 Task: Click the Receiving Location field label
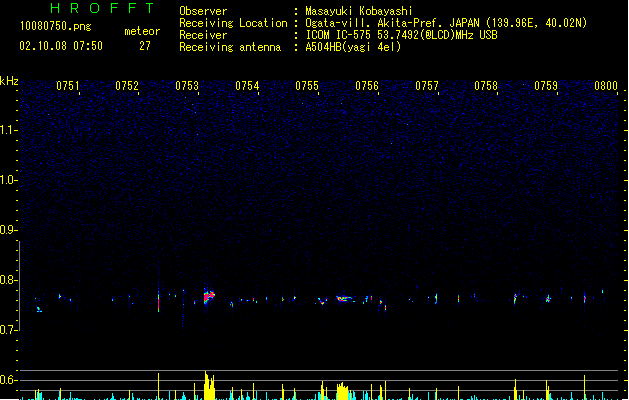point(233,23)
